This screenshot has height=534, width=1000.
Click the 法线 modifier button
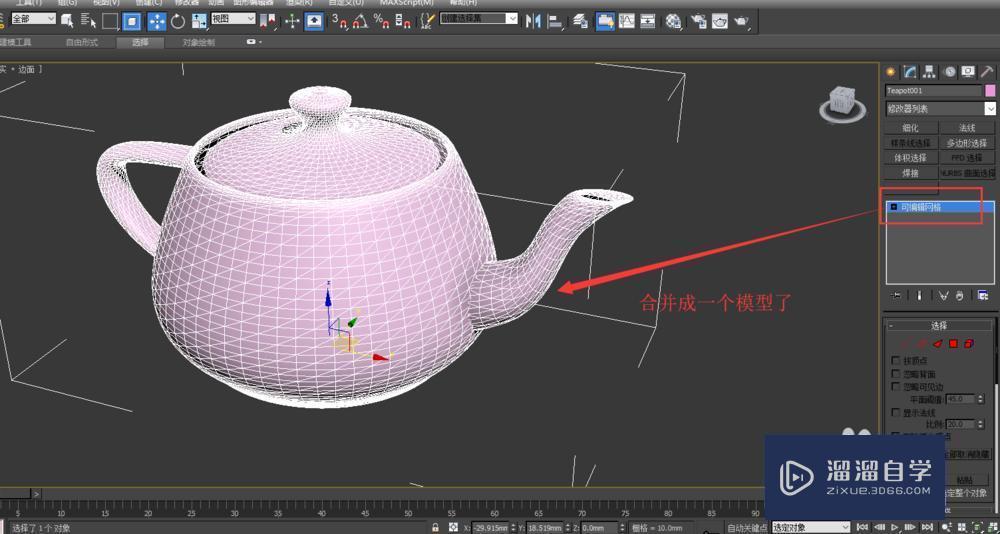[967, 128]
